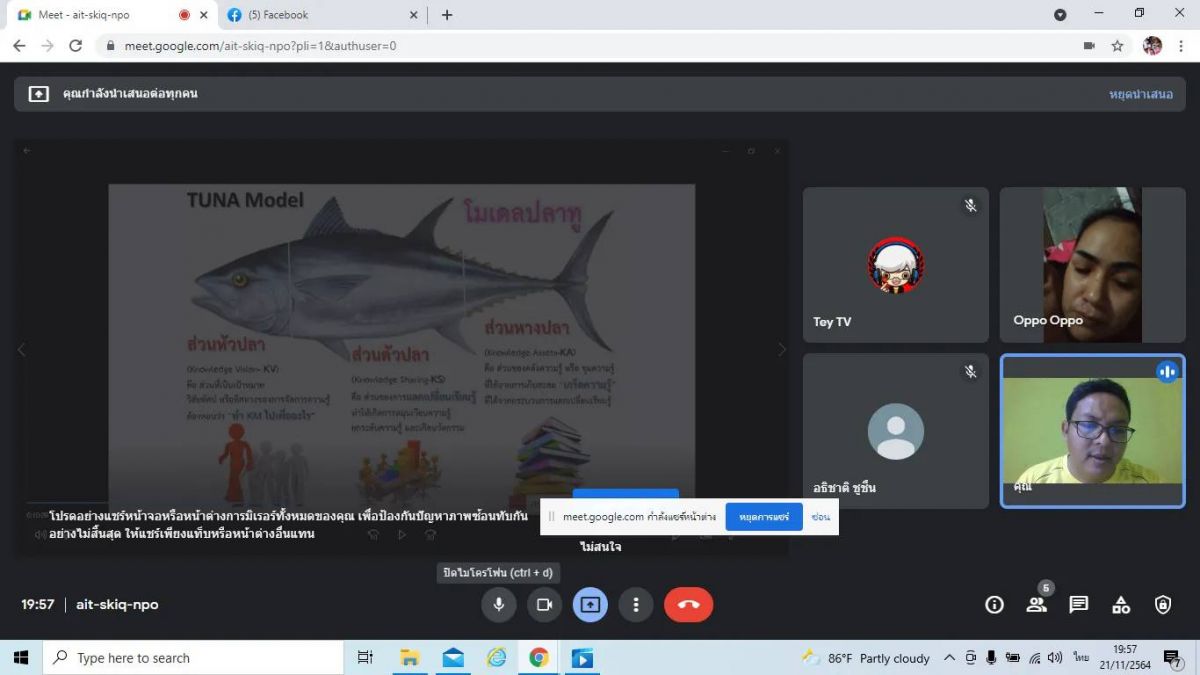Open a new browser tab
The height and width of the screenshot is (675, 1200).
tap(447, 15)
